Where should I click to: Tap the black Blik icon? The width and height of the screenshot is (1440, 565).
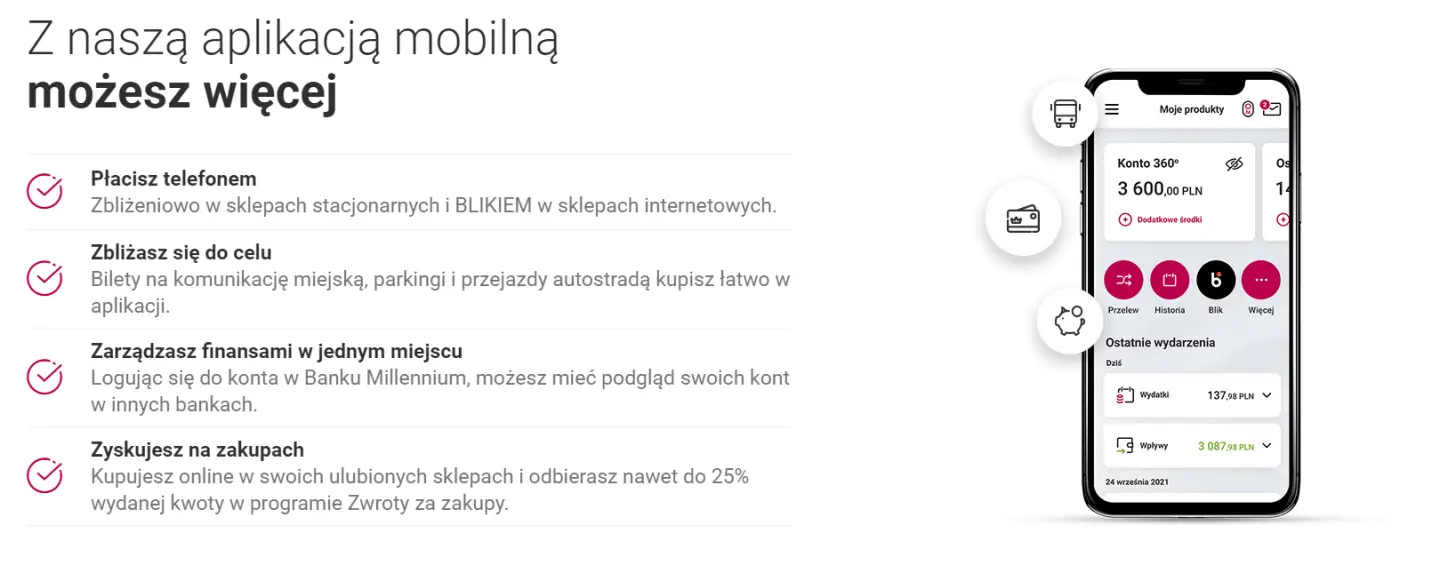1216,281
